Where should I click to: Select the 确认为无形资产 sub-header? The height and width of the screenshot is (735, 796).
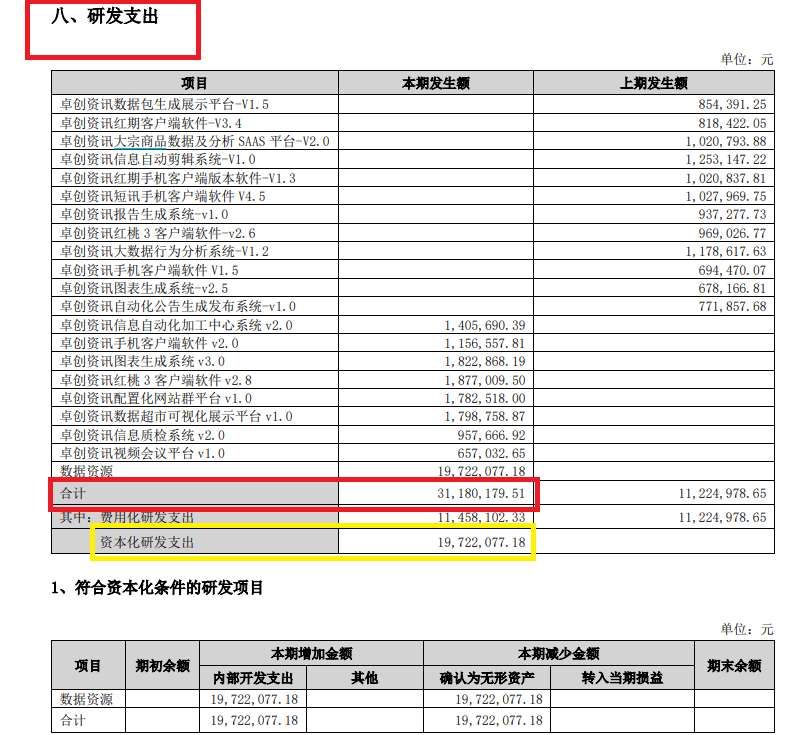(487, 678)
